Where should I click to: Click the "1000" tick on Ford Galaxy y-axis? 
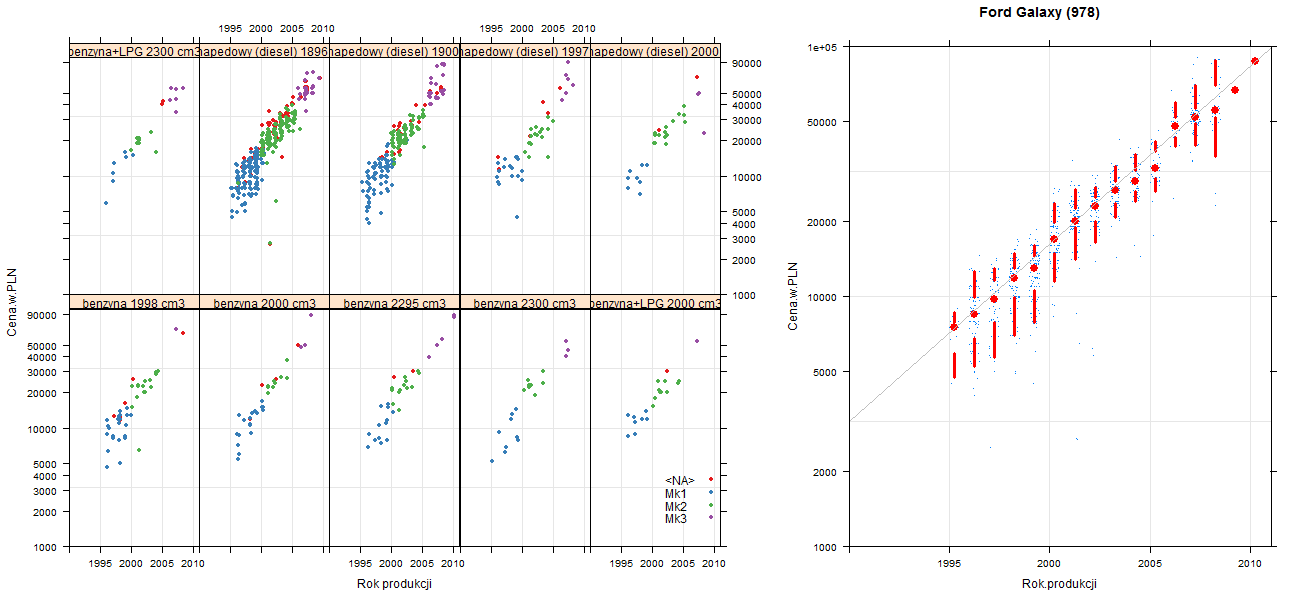[826, 547]
